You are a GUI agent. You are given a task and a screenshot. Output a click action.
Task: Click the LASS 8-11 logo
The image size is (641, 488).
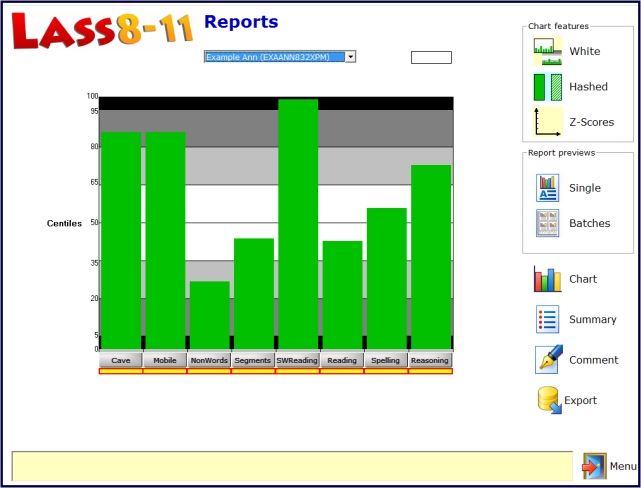coord(102,30)
